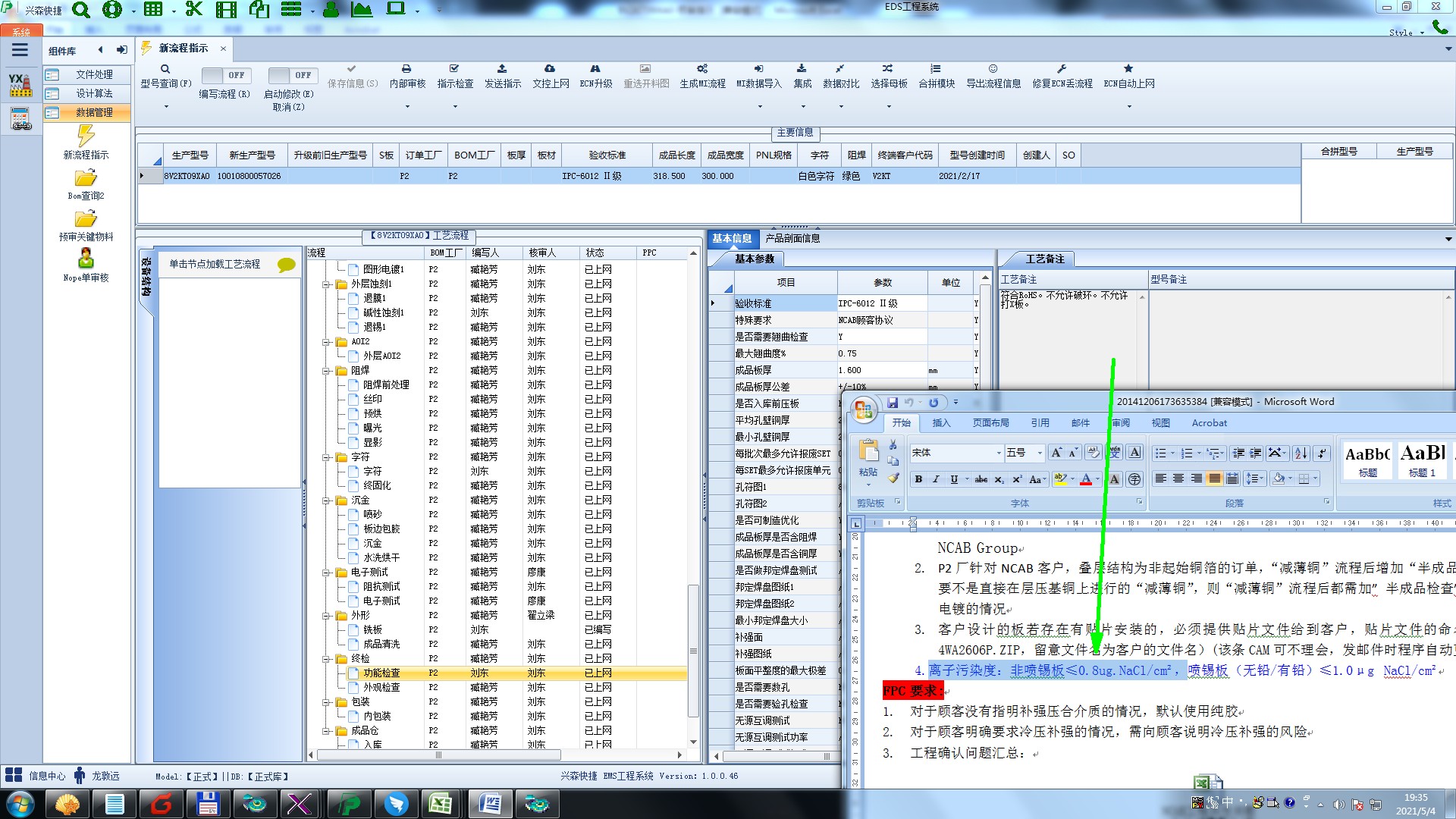
Task: Click the 内部审核 print icon
Action: pyautogui.click(x=406, y=69)
